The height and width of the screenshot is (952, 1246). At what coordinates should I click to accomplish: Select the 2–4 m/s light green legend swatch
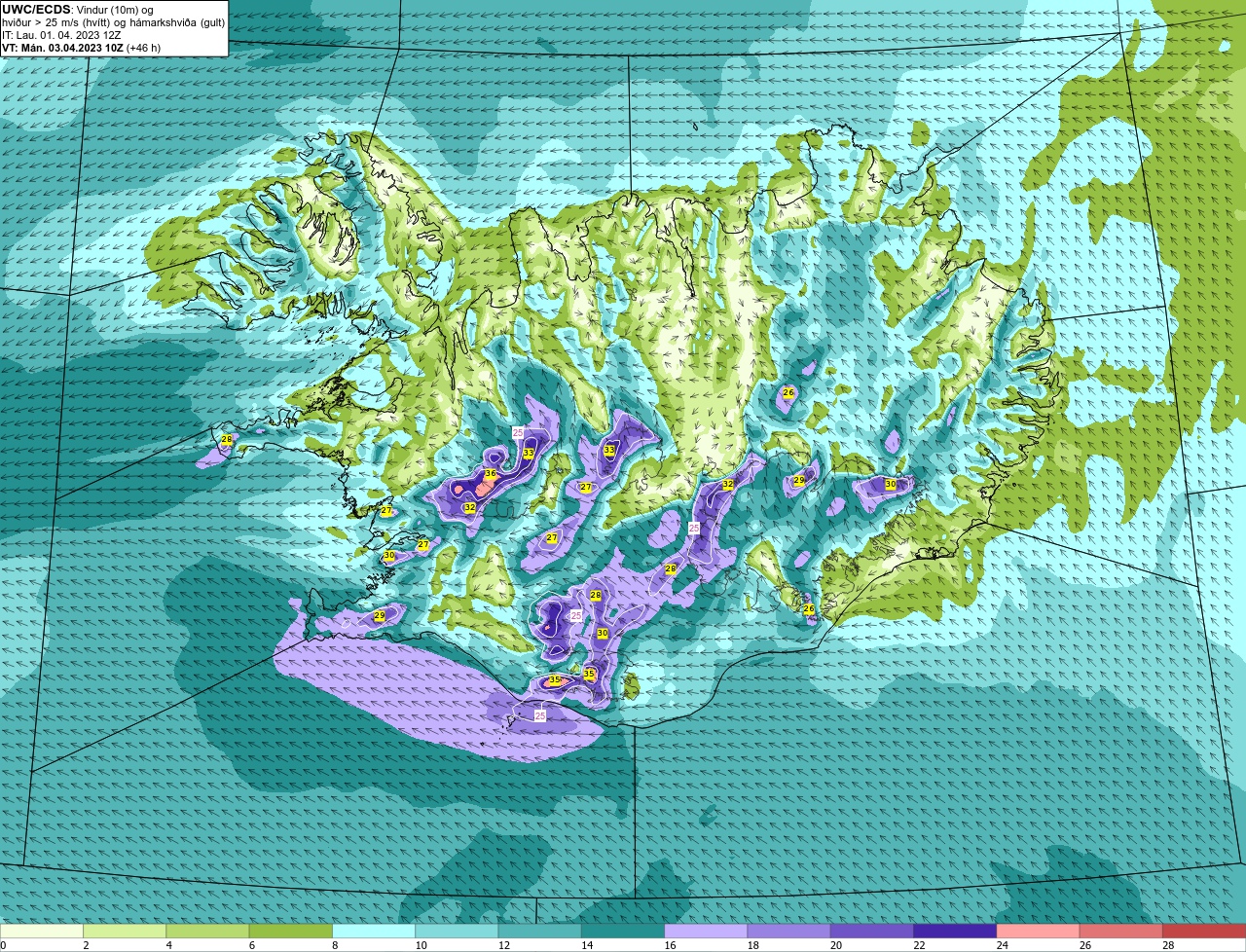click(125, 931)
